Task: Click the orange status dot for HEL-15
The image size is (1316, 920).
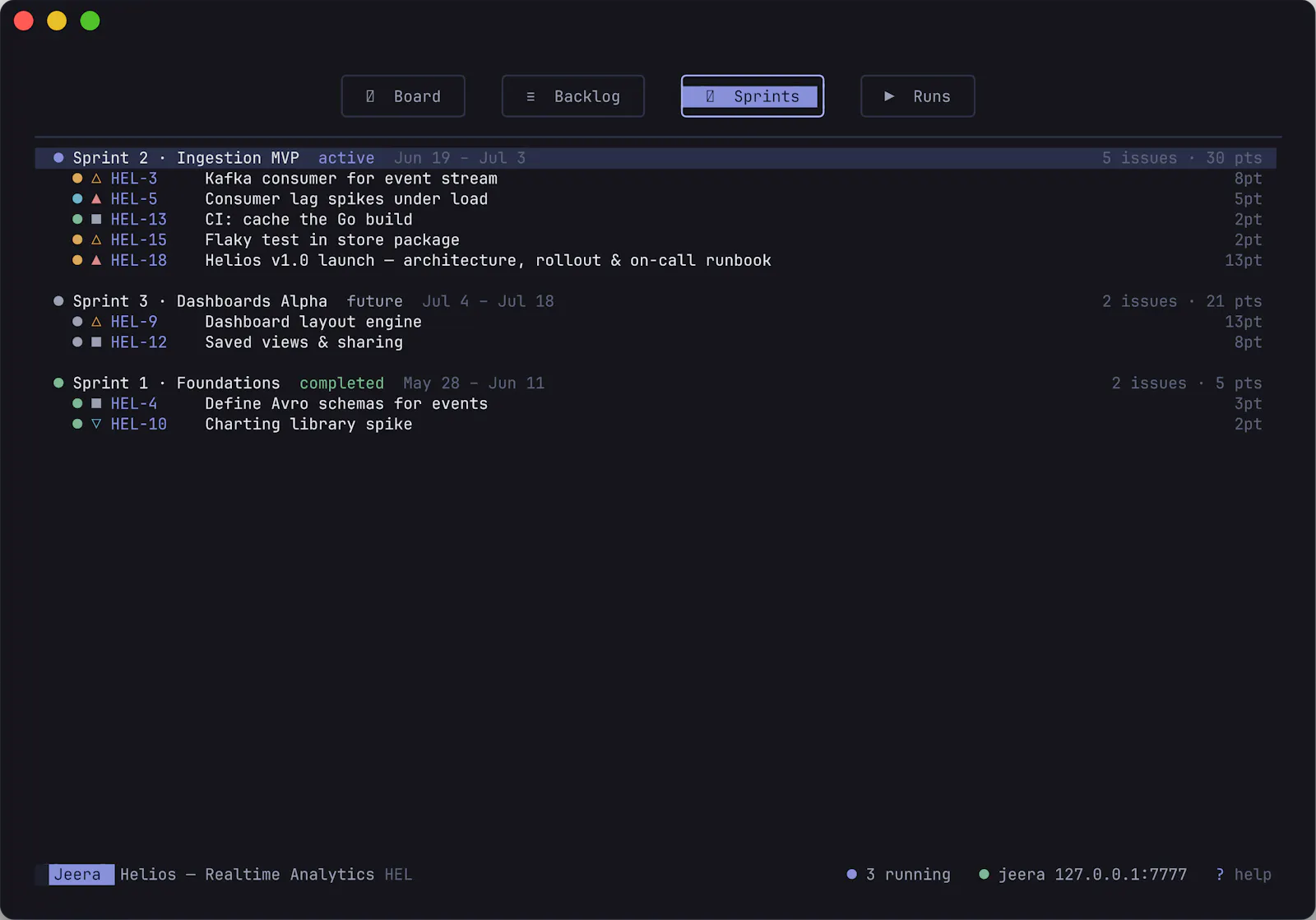Action: [x=77, y=239]
